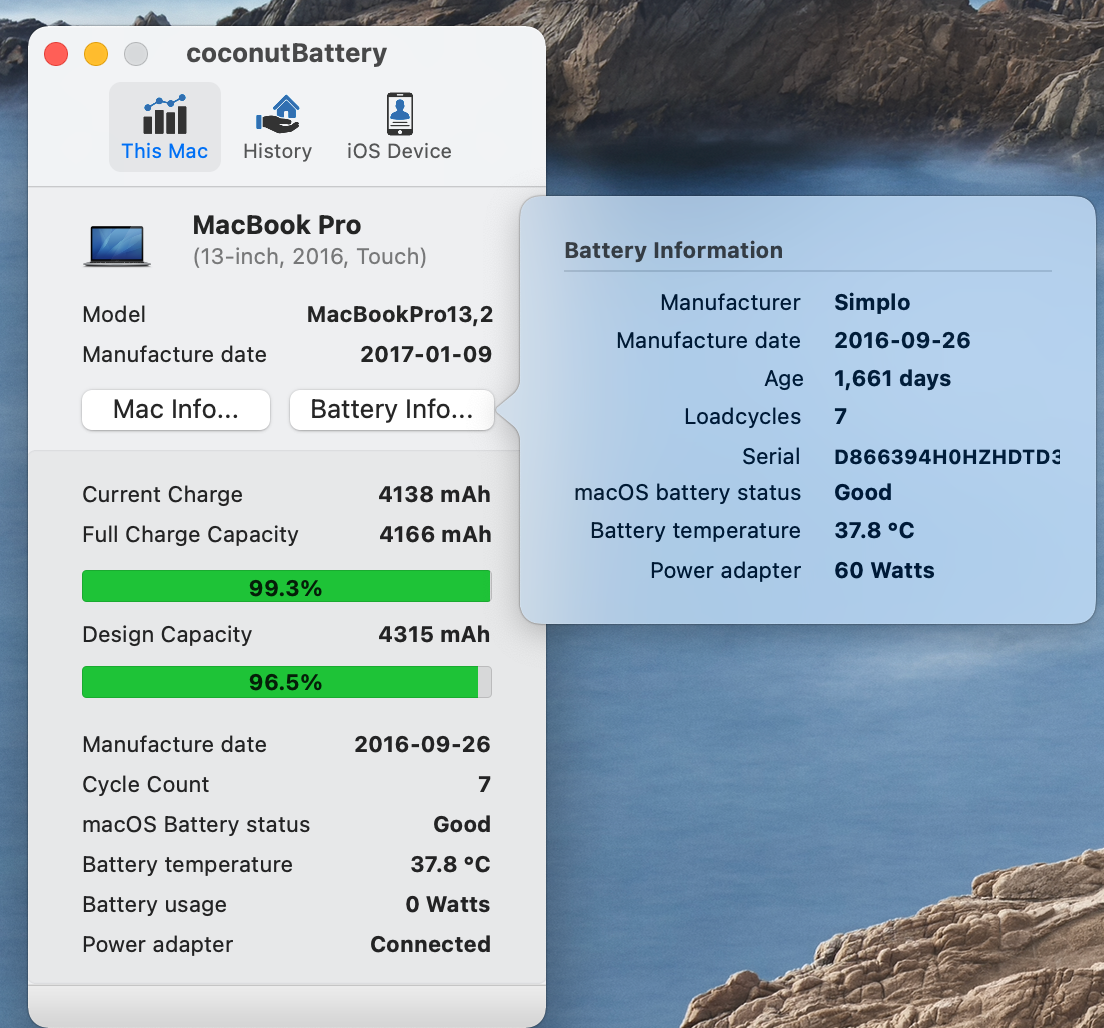
Task: Select the This Mac bar-chart icon
Action: (165, 114)
